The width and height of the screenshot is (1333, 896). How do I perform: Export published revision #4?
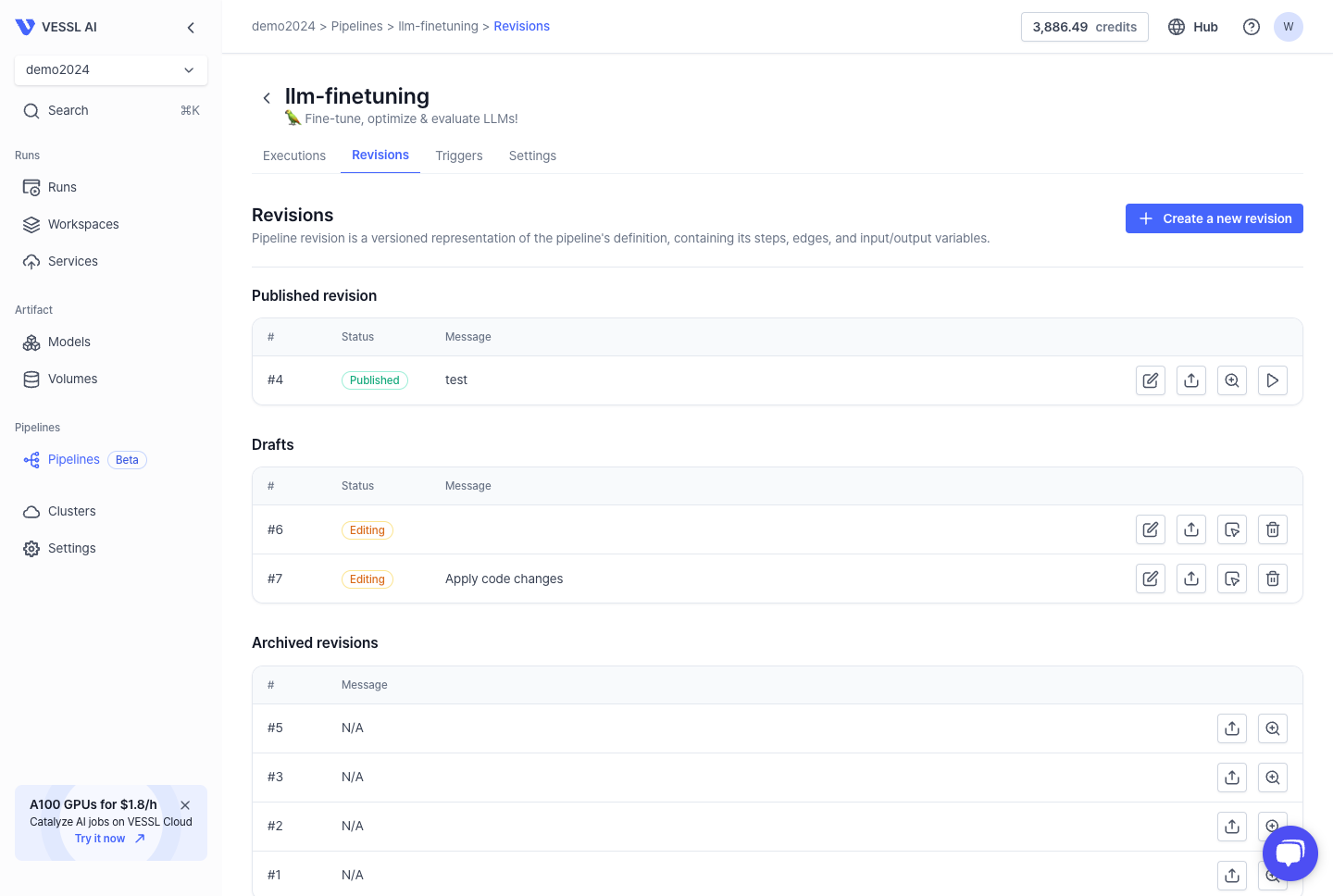tap(1191, 380)
